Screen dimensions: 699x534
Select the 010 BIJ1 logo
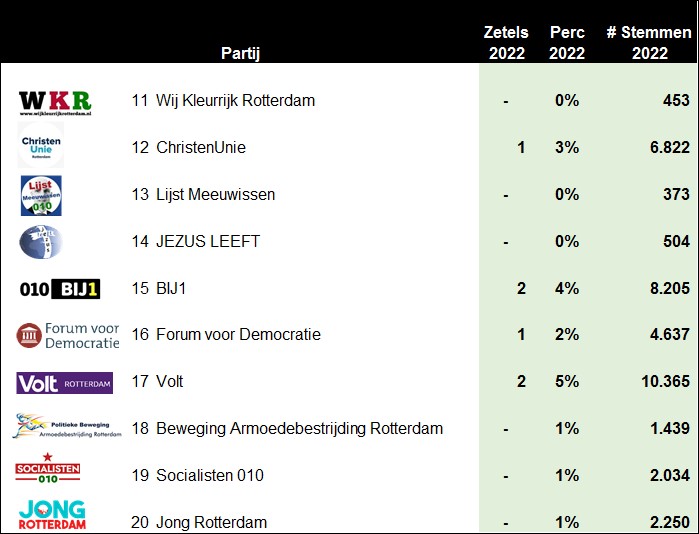coord(60,289)
